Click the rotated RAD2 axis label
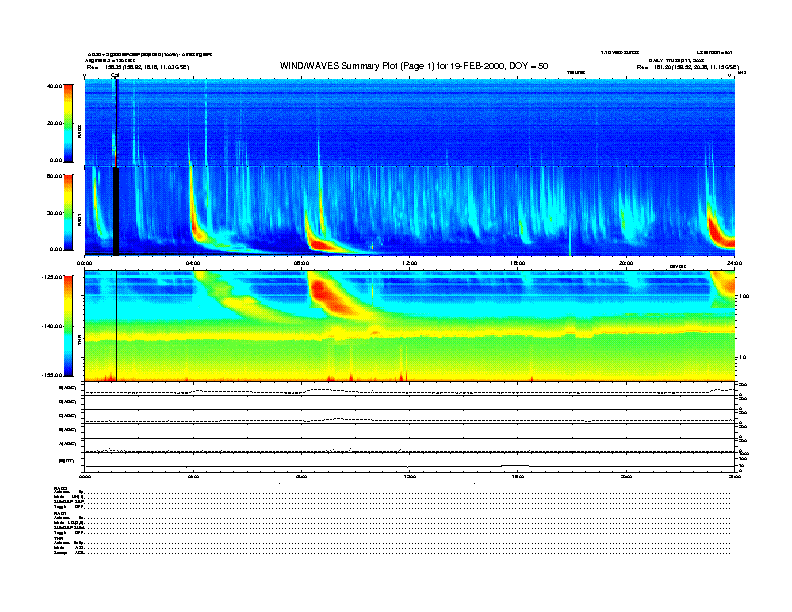Screen dimensions: 792x612 coord(79,132)
